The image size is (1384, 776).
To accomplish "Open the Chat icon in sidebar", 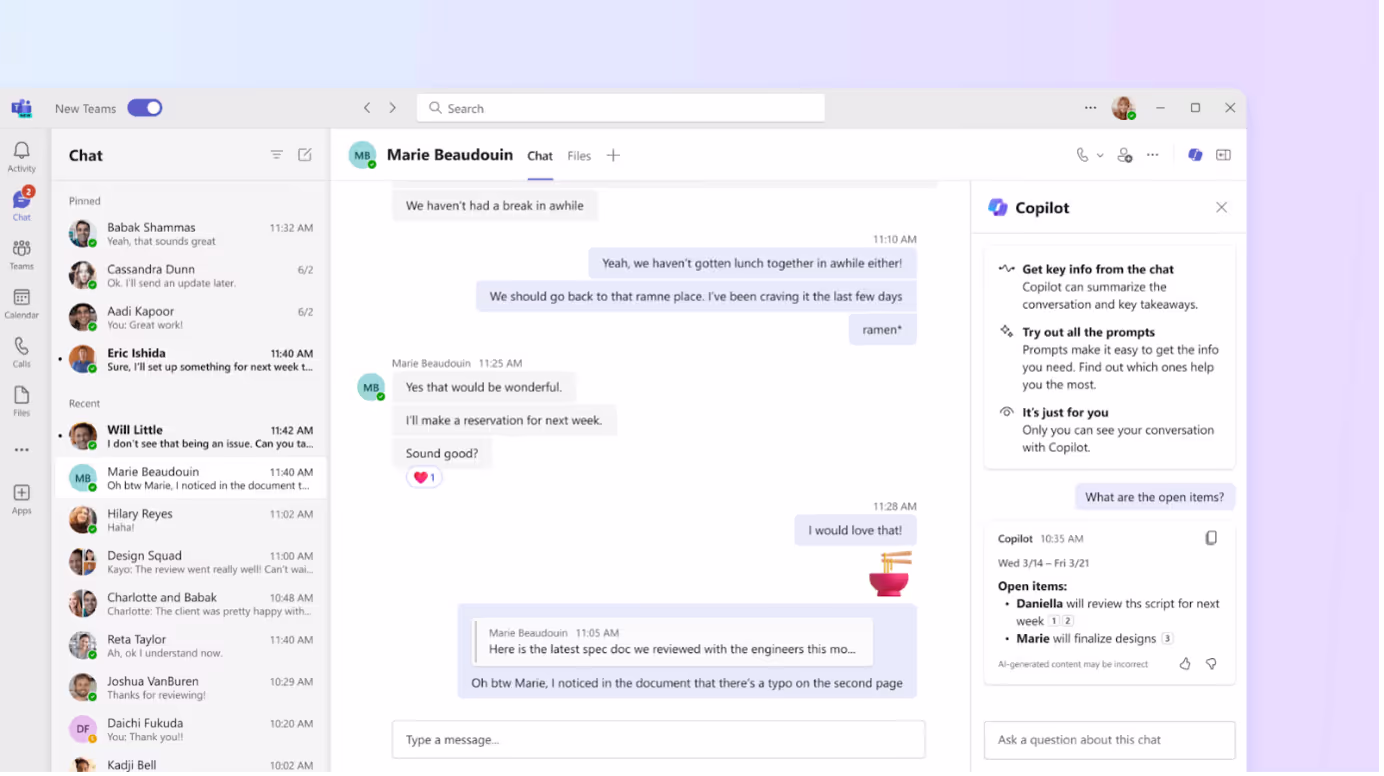I will (x=21, y=204).
